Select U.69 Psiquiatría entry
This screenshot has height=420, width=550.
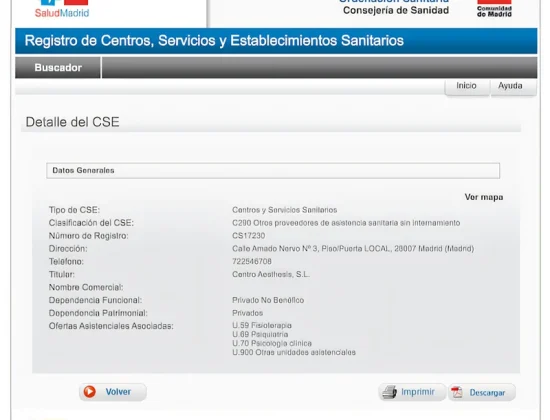(x=260, y=334)
